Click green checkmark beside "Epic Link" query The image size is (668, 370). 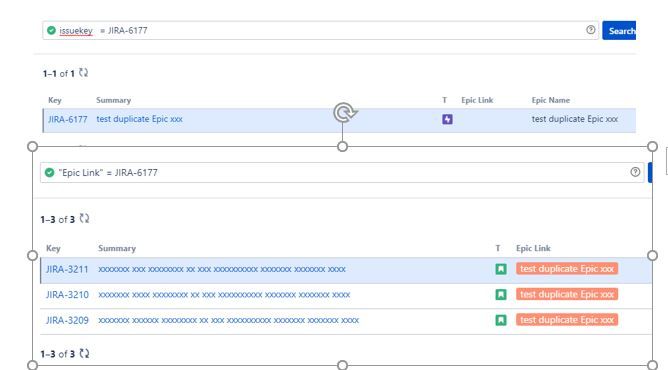tap(49, 172)
